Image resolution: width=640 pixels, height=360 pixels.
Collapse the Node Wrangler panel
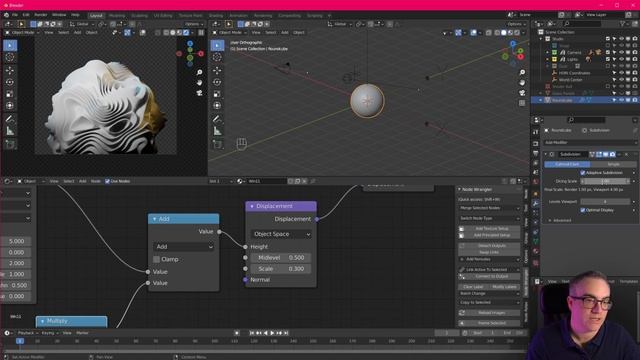(459, 189)
